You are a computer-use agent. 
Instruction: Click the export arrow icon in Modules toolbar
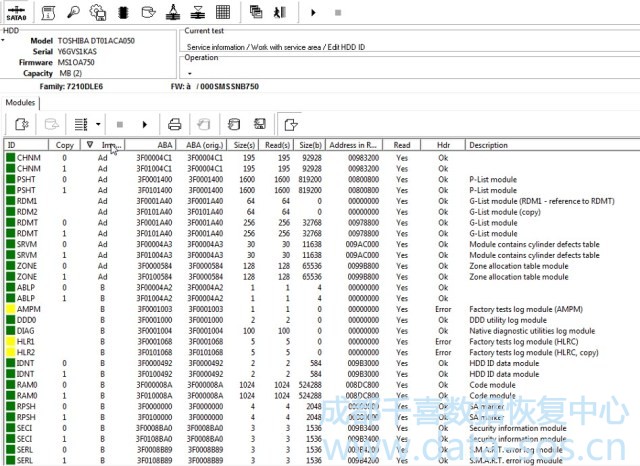(x=290, y=125)
